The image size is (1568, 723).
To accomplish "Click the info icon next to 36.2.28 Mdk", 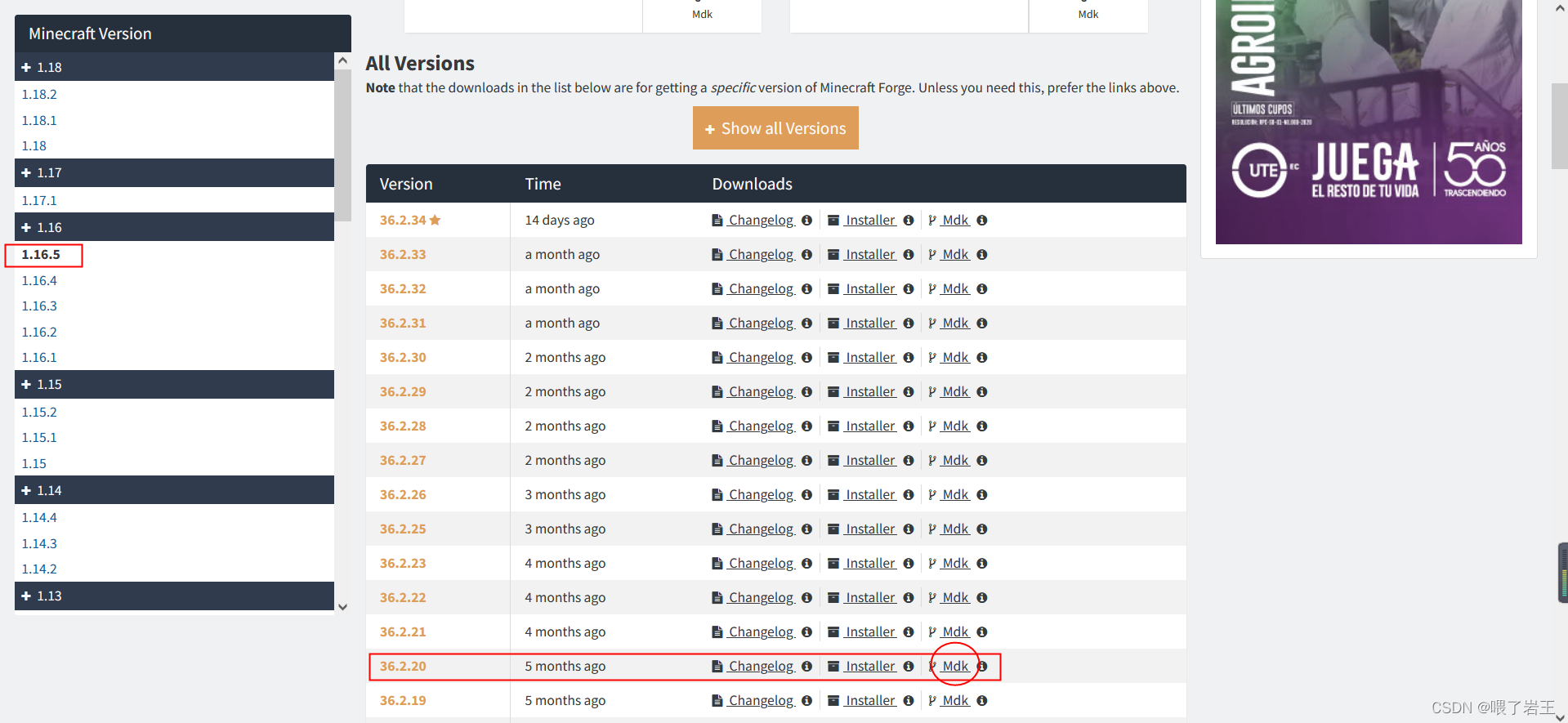I will point(982,426).
